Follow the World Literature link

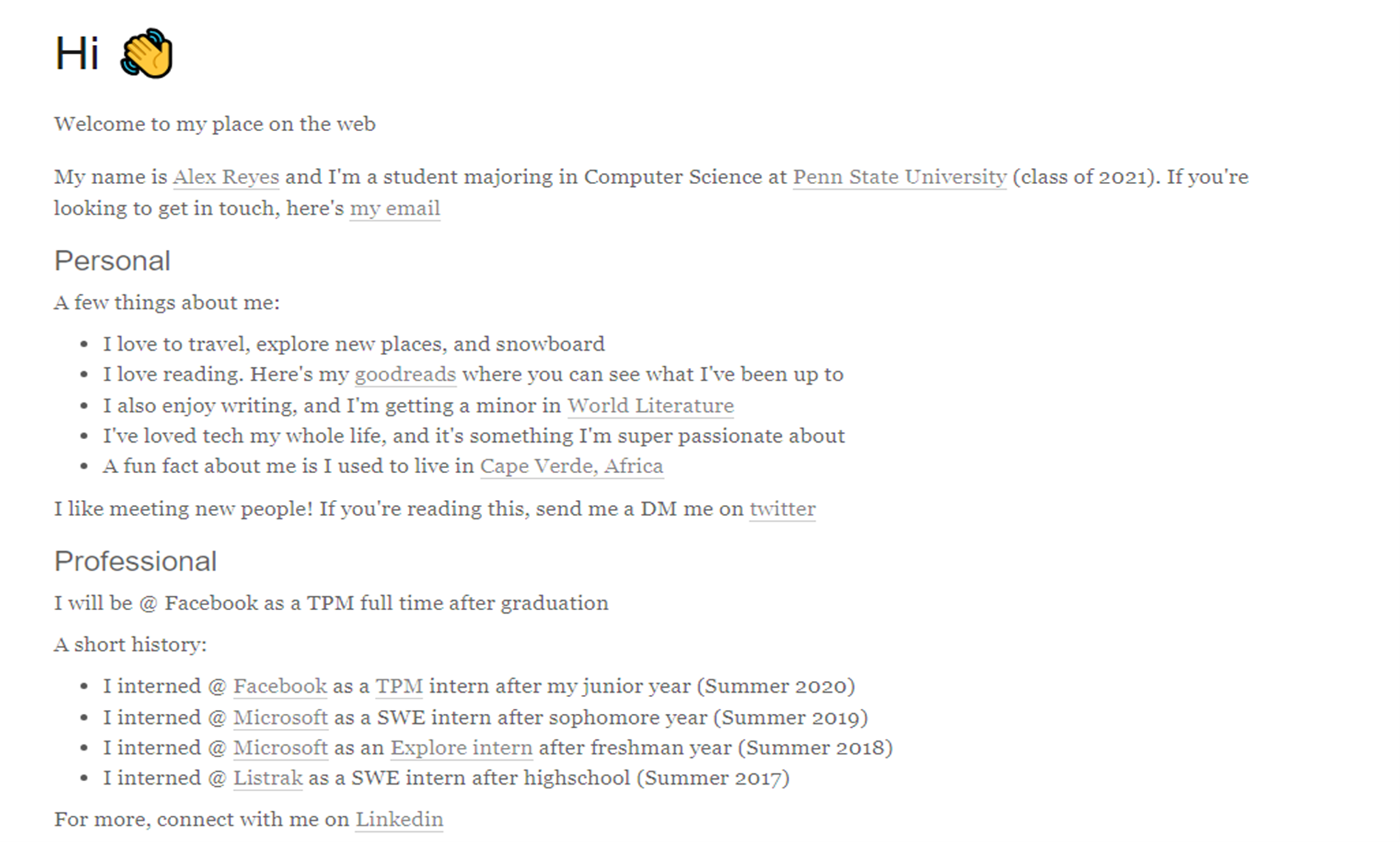point(650,406)
